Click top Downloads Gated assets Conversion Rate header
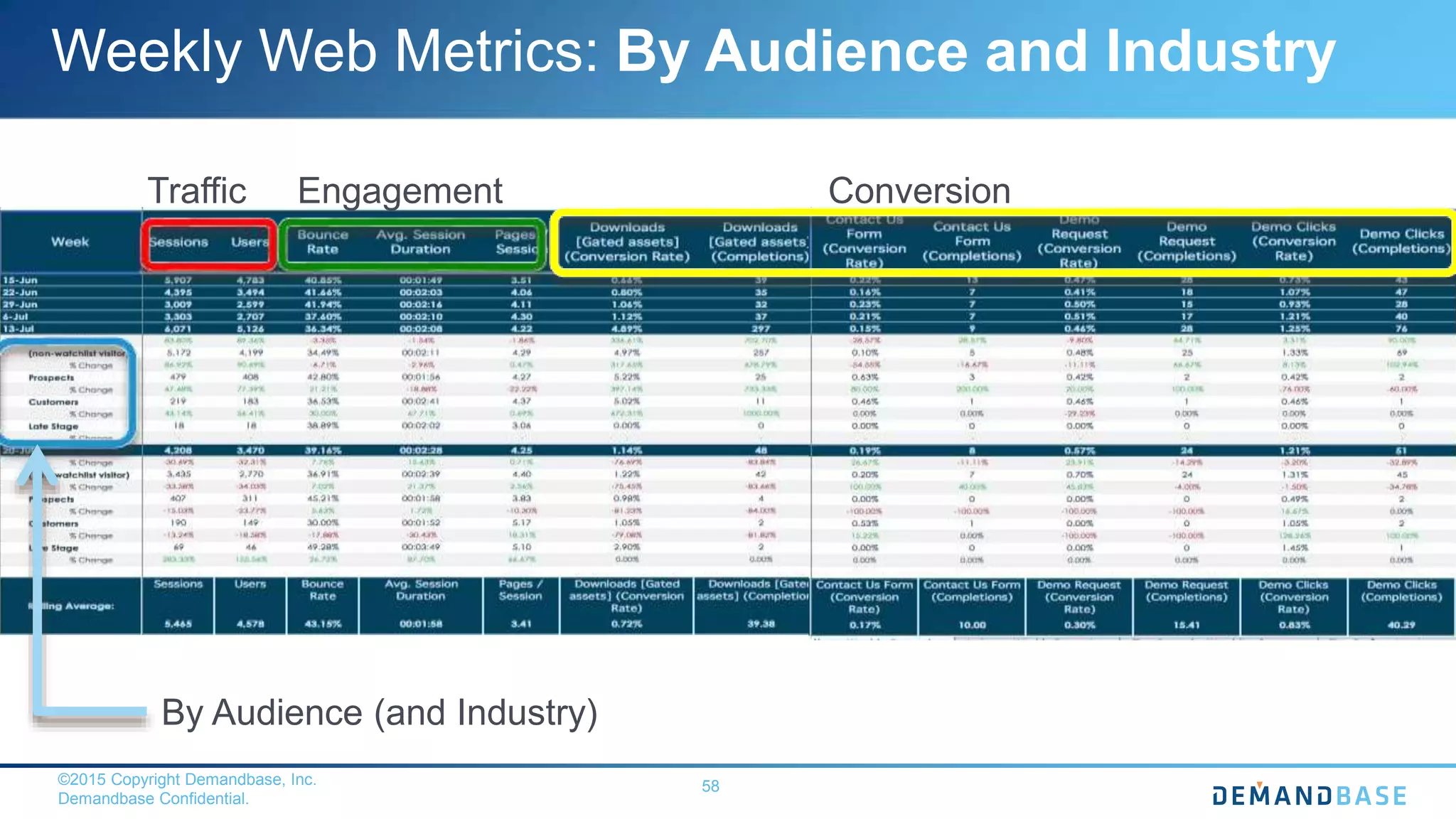This screenshot has height=819, width=1456. point(627,242)
